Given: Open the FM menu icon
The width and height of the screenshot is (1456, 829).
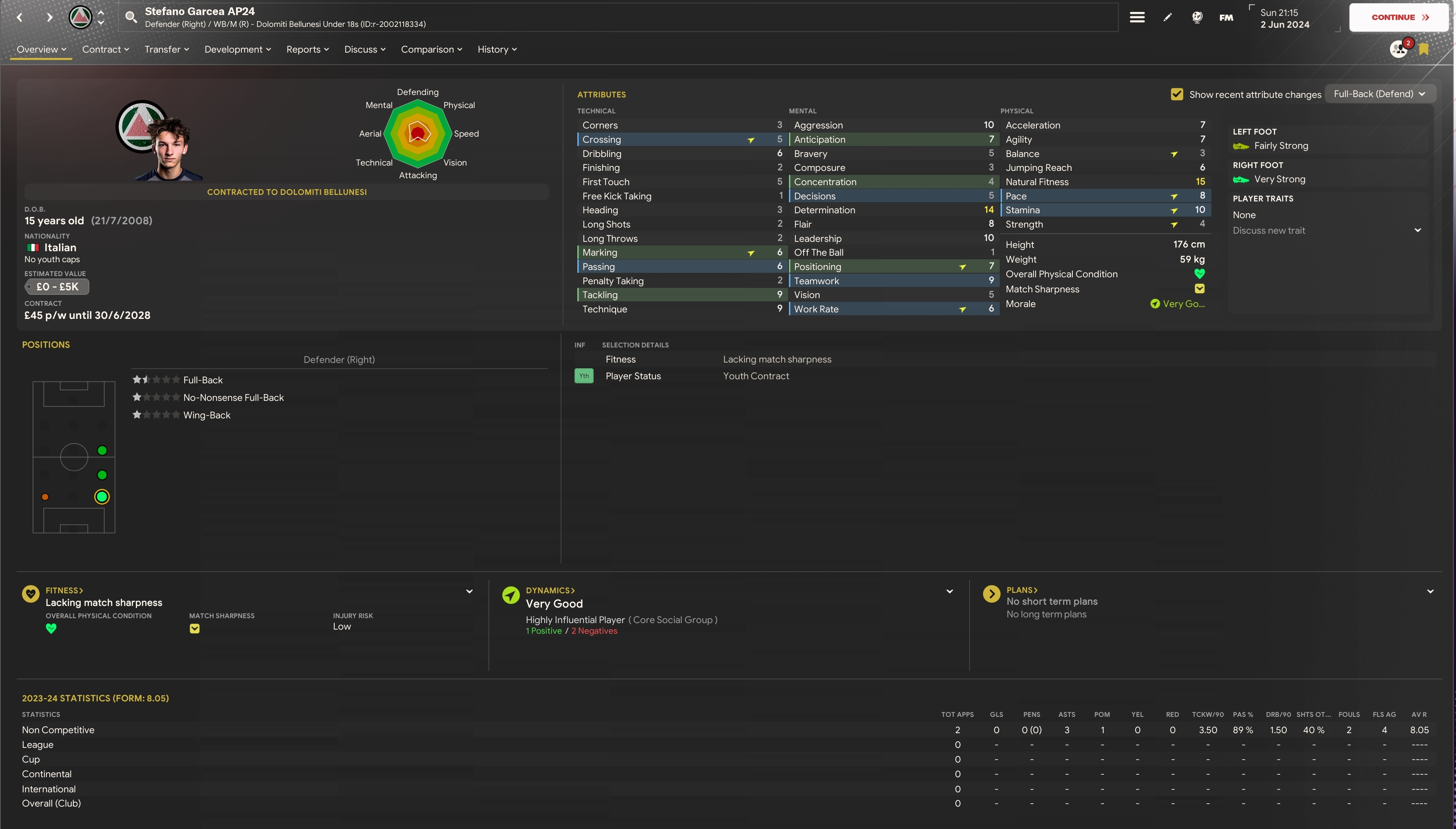Looking at the screenshot, I should point(1226,18).
